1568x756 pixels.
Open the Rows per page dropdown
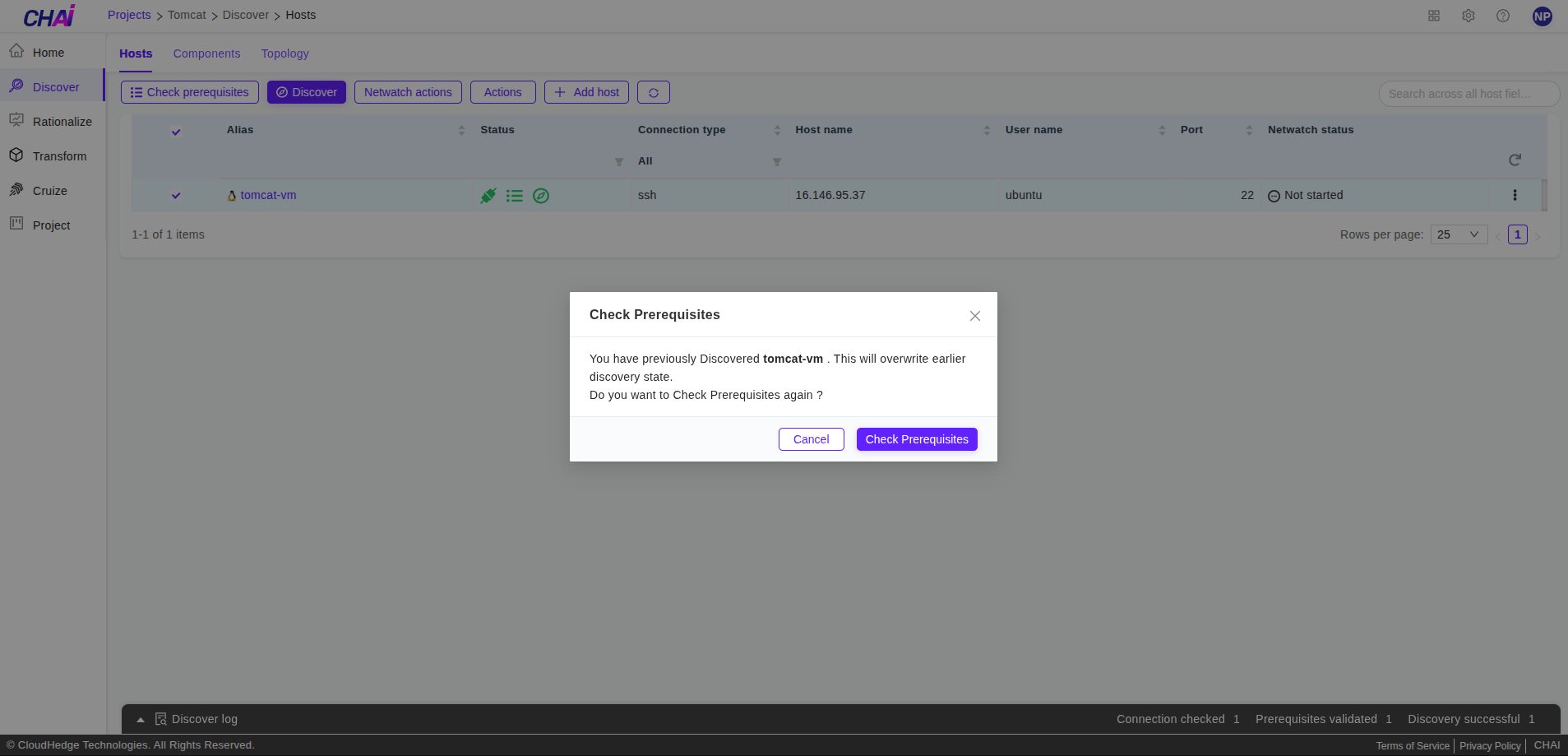(x=1459, y=234)
